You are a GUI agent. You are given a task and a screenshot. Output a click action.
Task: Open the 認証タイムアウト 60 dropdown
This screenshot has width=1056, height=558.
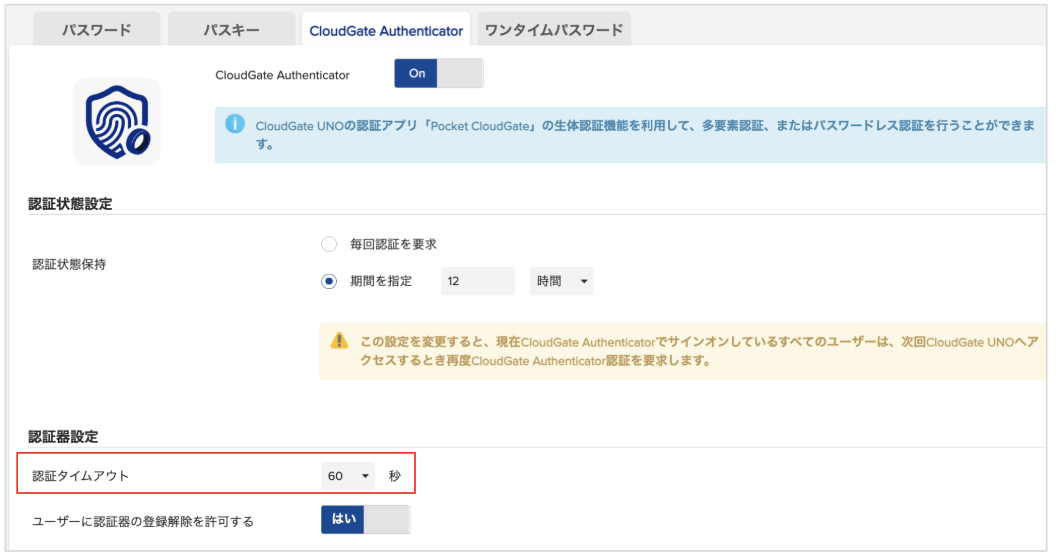348,476
